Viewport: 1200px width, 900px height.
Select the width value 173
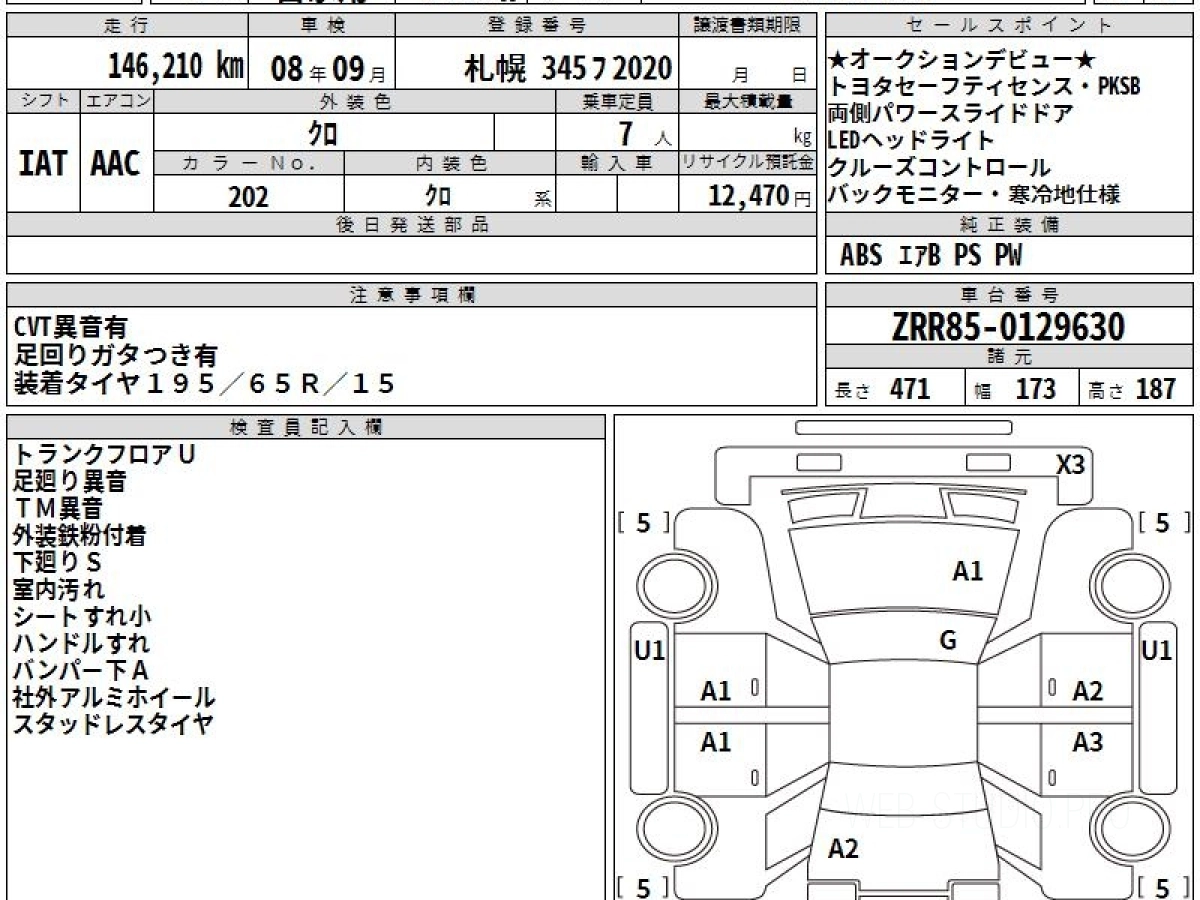tap(1035, 388)
